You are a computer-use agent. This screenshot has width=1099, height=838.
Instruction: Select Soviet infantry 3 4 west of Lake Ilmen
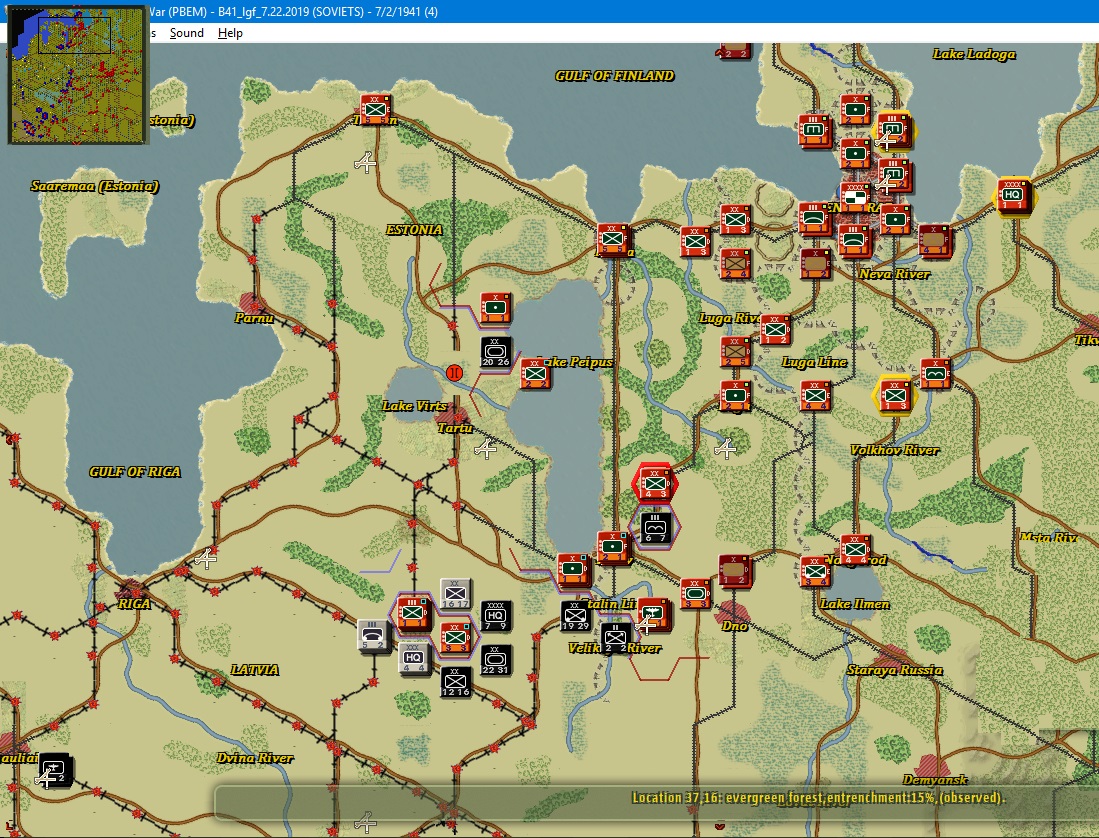pyautogui.click(x=815, y=571)
